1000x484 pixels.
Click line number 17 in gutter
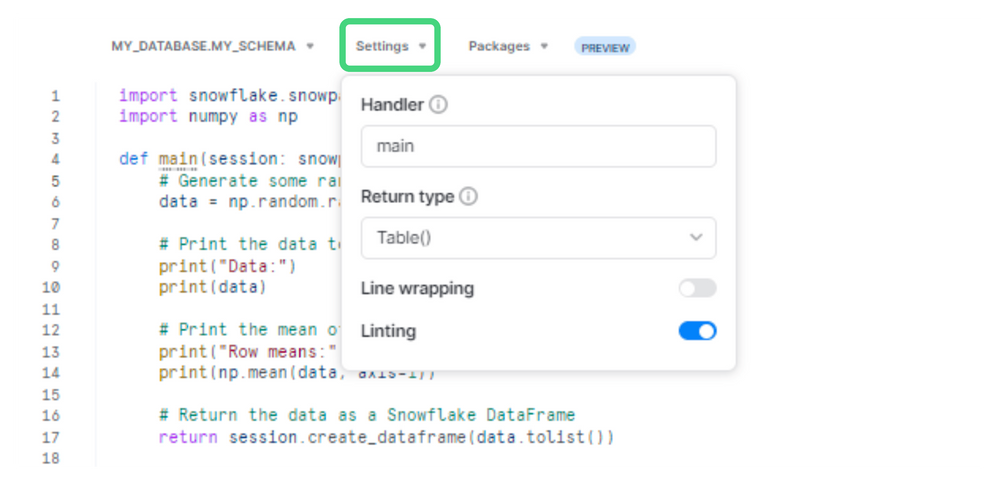(x=52, y=437)
